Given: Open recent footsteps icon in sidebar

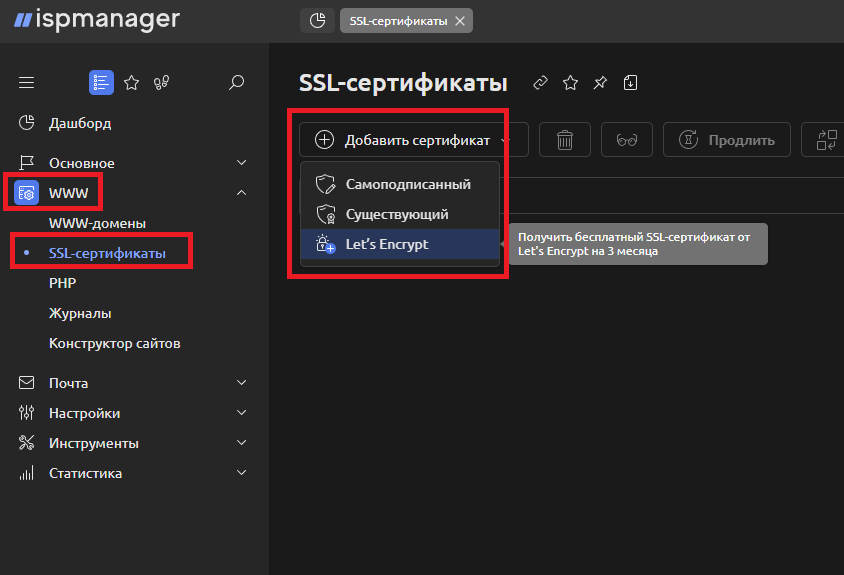Looking at the screenshot, I should [161, 82].
